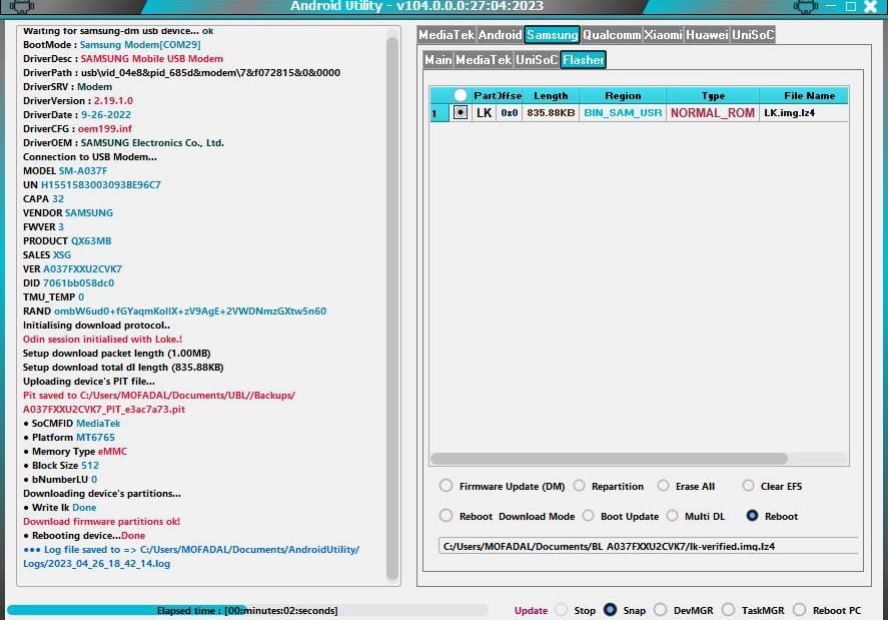This screenshot has height=620, width=888.
Task: Click the BIN_SAM_USR region cell
Action: coord(623,113)
